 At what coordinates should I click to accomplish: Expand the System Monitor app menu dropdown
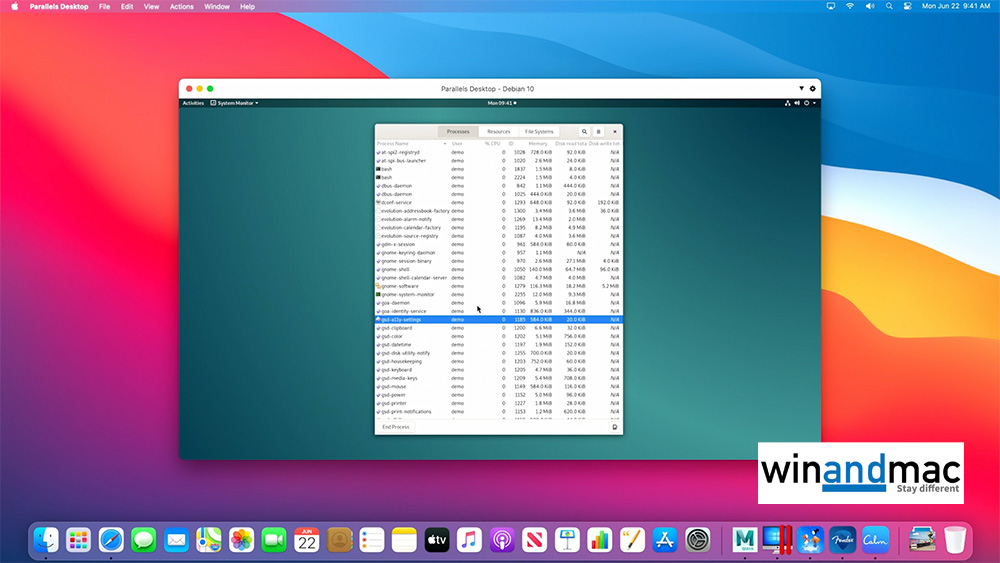tap(234, 103)
